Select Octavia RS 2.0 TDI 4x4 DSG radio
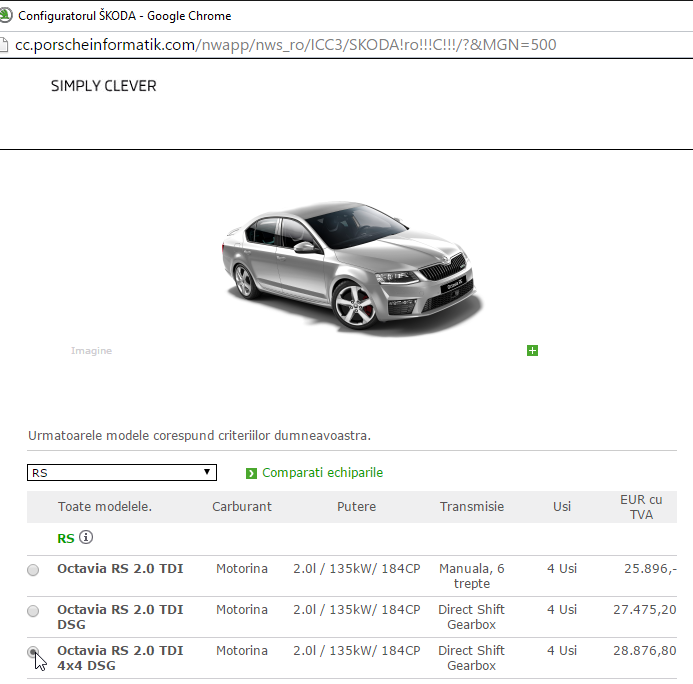The image size is (693, 684). [x=33, y=652]
